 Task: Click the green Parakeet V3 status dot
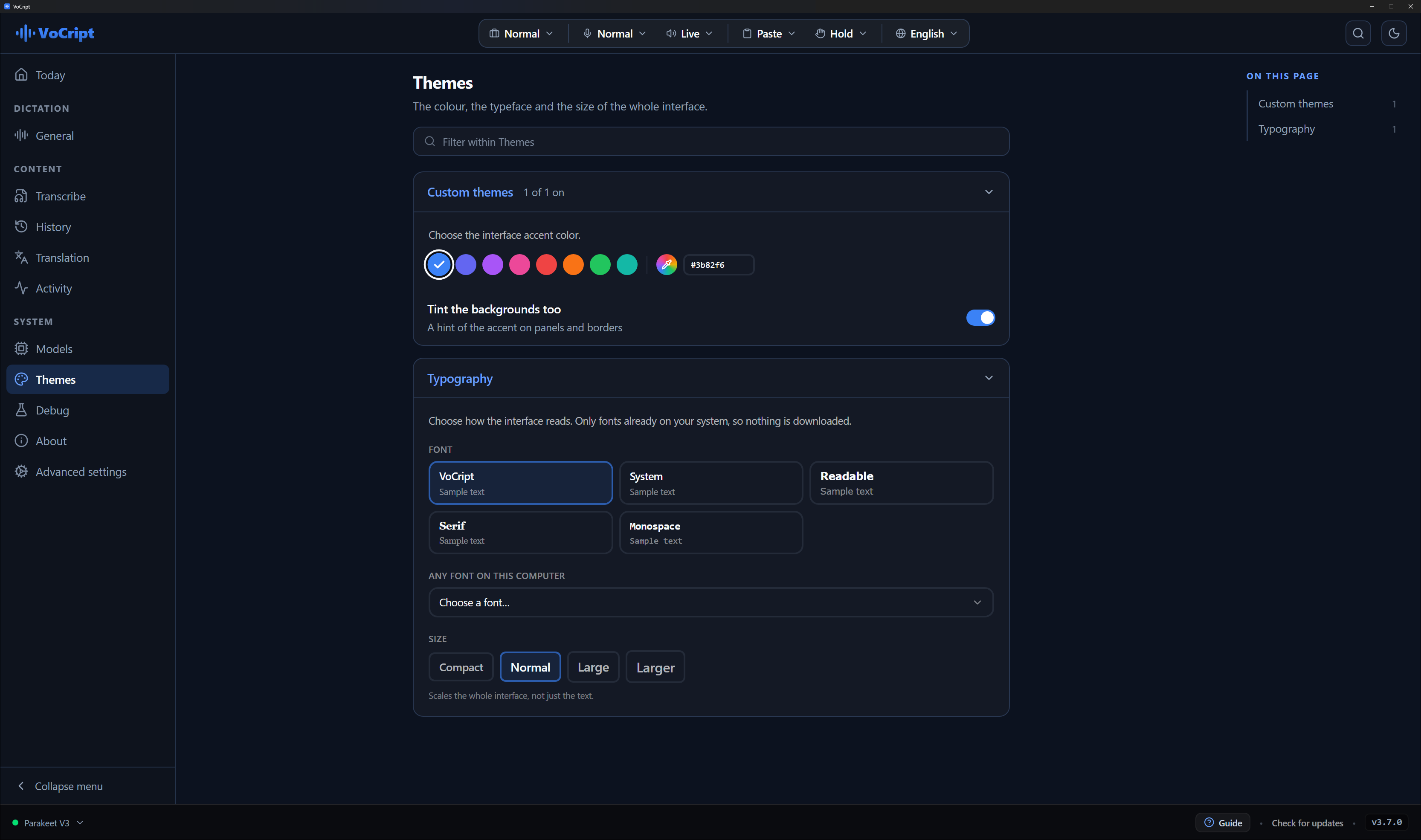pos(15,823)
